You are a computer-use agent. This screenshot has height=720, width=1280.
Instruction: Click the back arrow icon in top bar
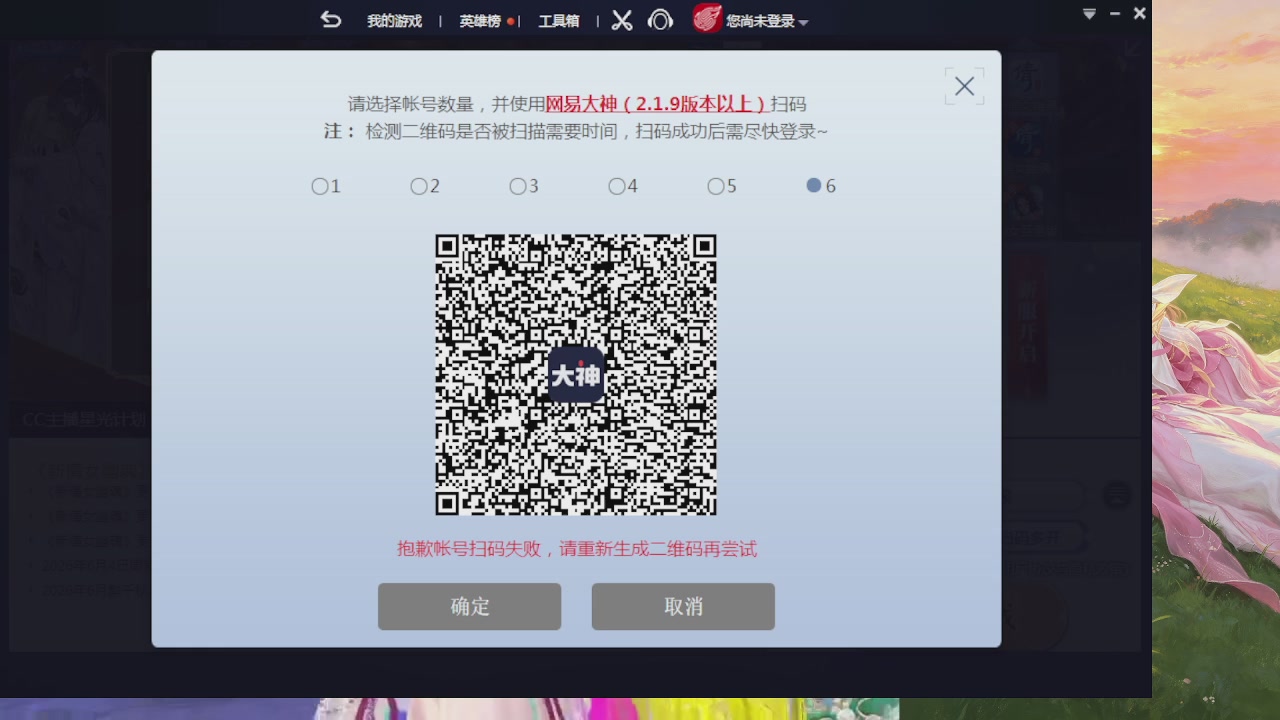pyautogui.click(x=331, y=20)
